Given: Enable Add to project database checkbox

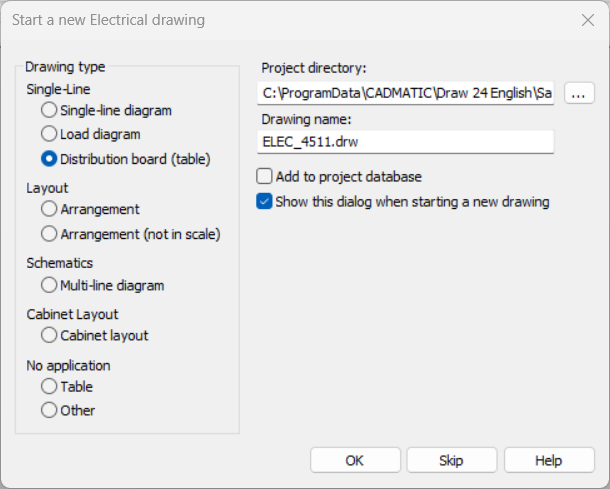Looking at the screenshot, I should [x=264, y=176].
